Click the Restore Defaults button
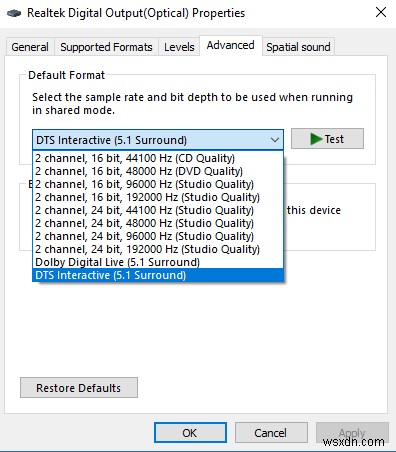396x452 pixels. (x=79, y=388)
